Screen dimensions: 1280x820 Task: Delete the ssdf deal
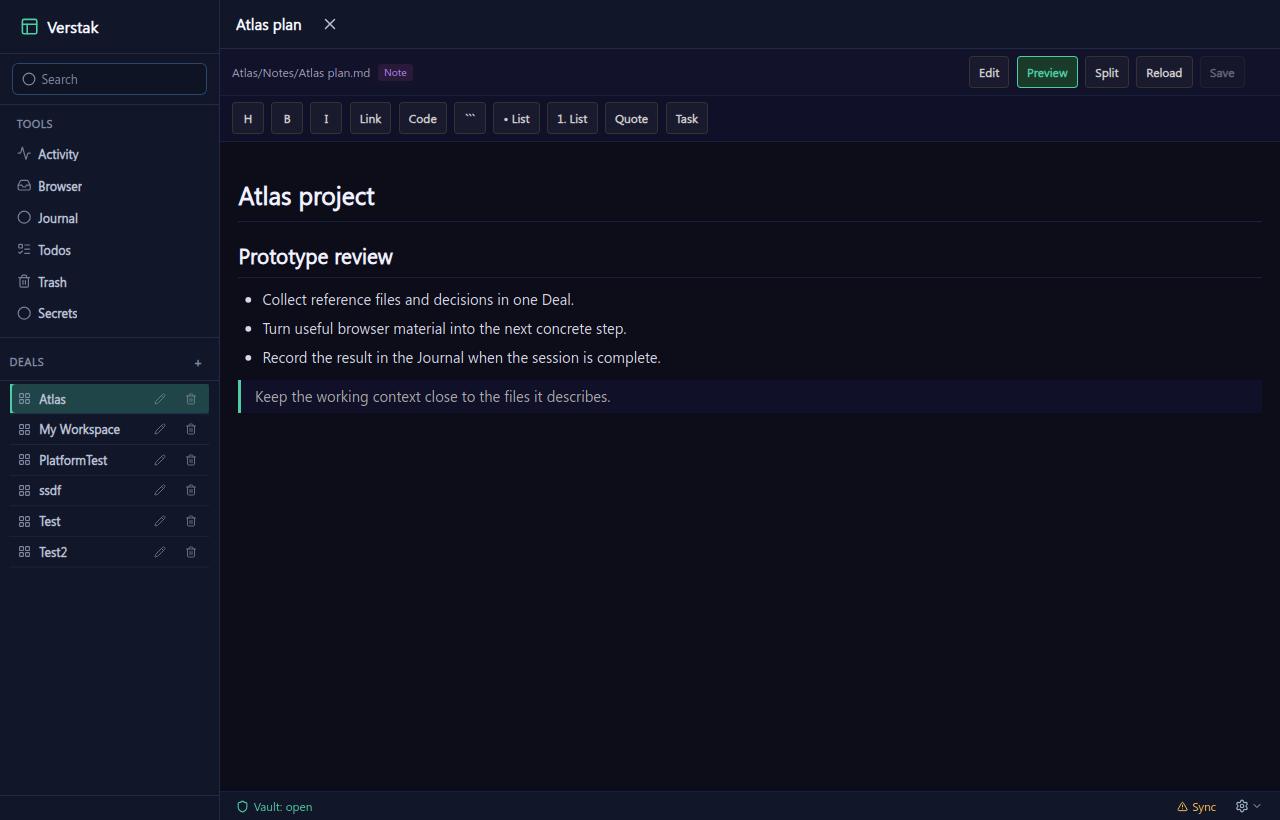[x=191, y=490]
